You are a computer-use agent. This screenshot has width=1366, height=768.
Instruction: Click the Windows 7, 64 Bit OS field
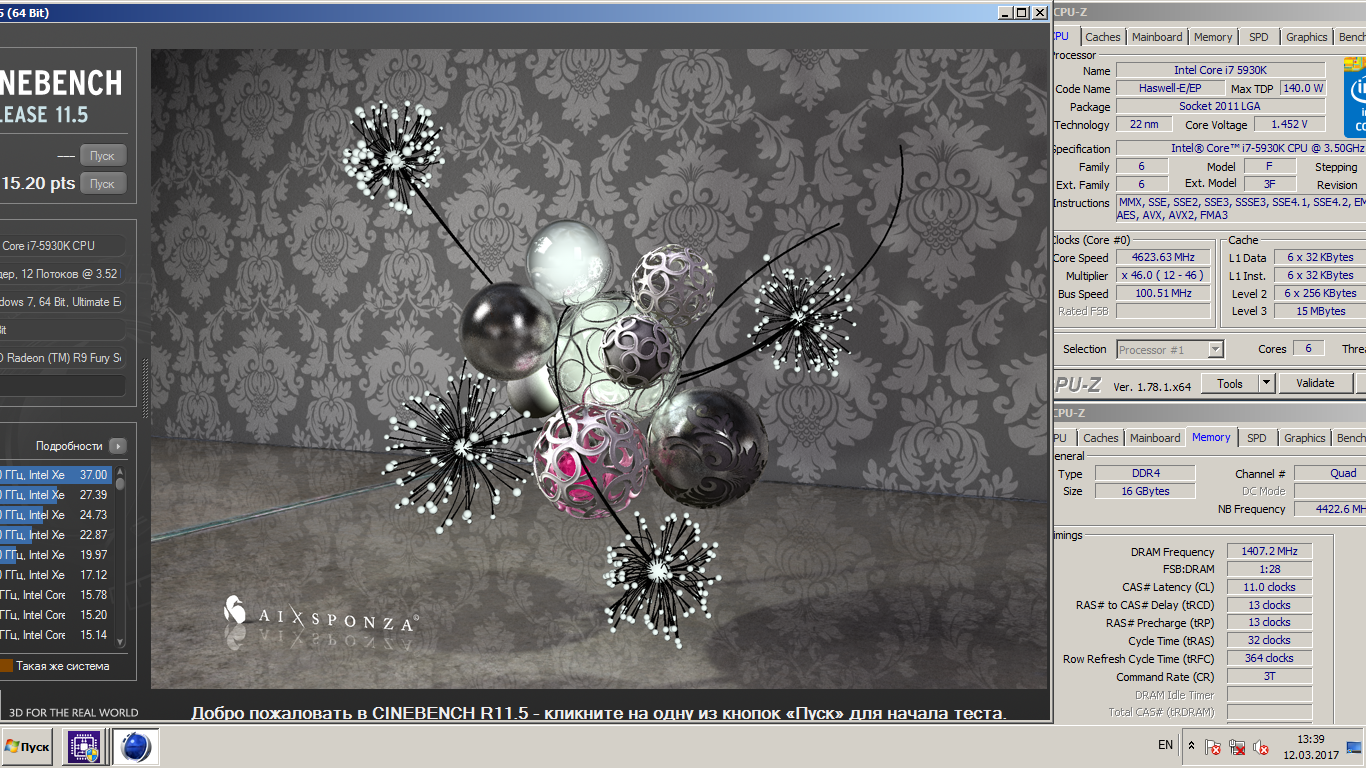tap(63, 302)
